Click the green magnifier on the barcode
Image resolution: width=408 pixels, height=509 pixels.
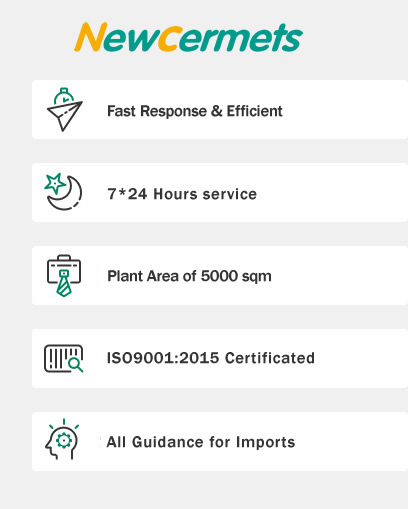(x=76, y=365)
